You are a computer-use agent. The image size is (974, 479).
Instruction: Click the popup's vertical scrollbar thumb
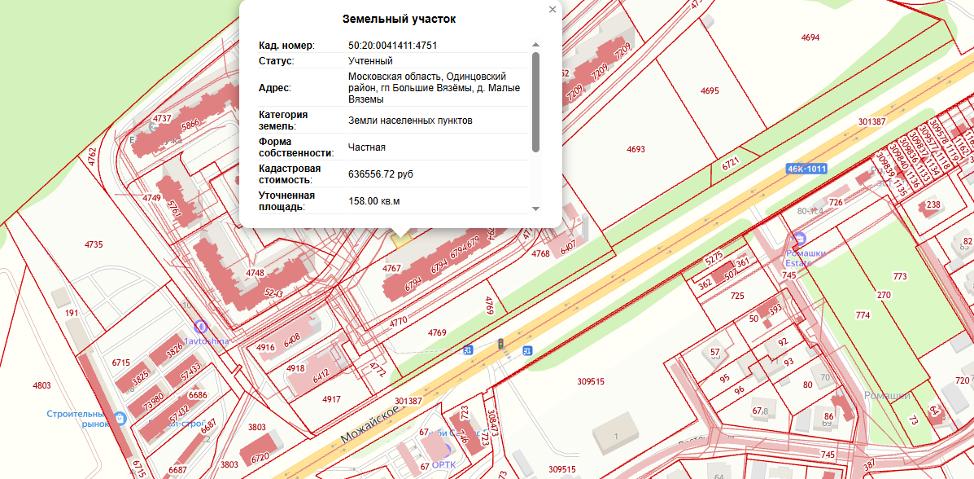pos(535,100)
